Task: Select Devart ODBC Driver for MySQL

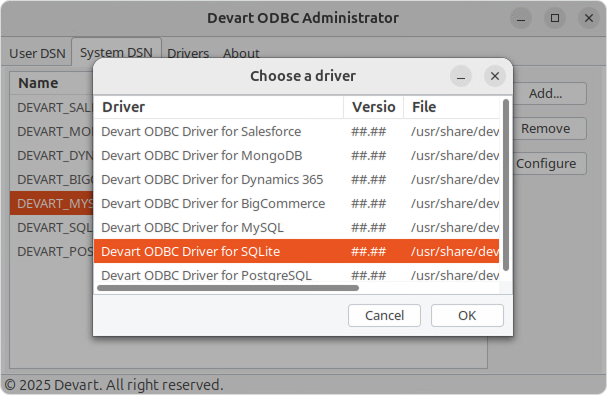Action: (297, 228)
